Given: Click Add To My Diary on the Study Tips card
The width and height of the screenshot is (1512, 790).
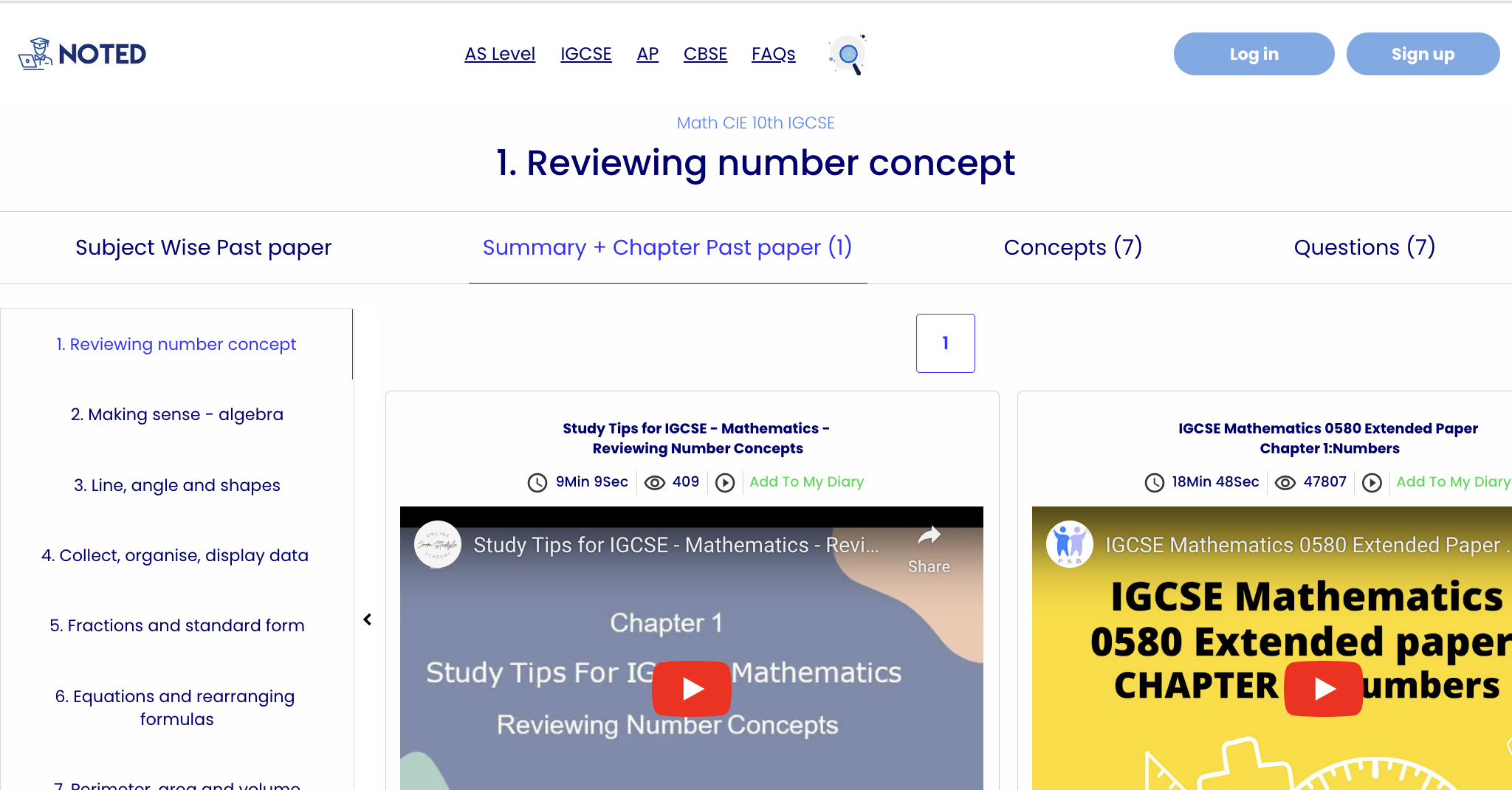Looking at the screenshot, I should point(806,482).
